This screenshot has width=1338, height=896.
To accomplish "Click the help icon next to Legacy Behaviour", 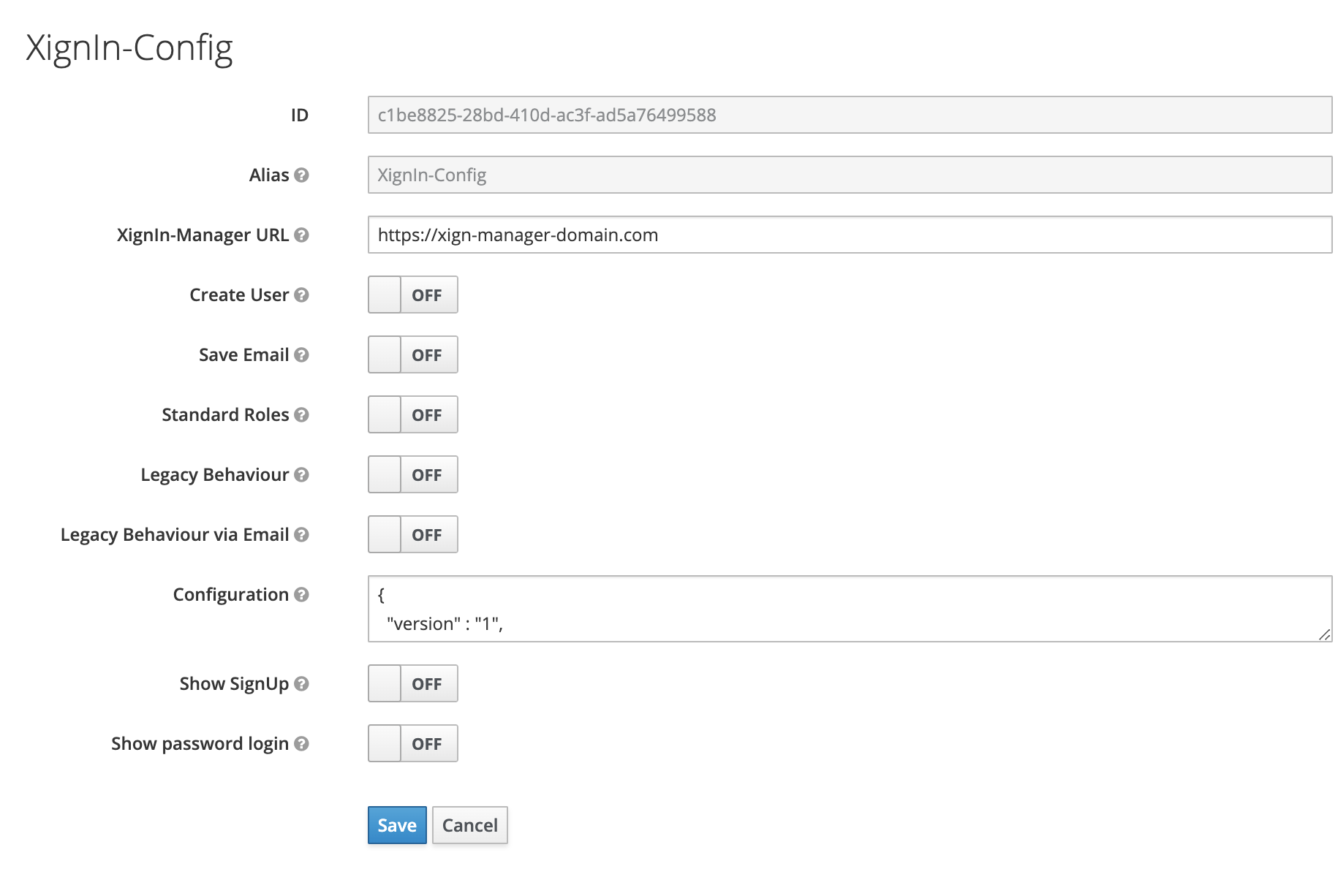I will click(x=301, y=475).
